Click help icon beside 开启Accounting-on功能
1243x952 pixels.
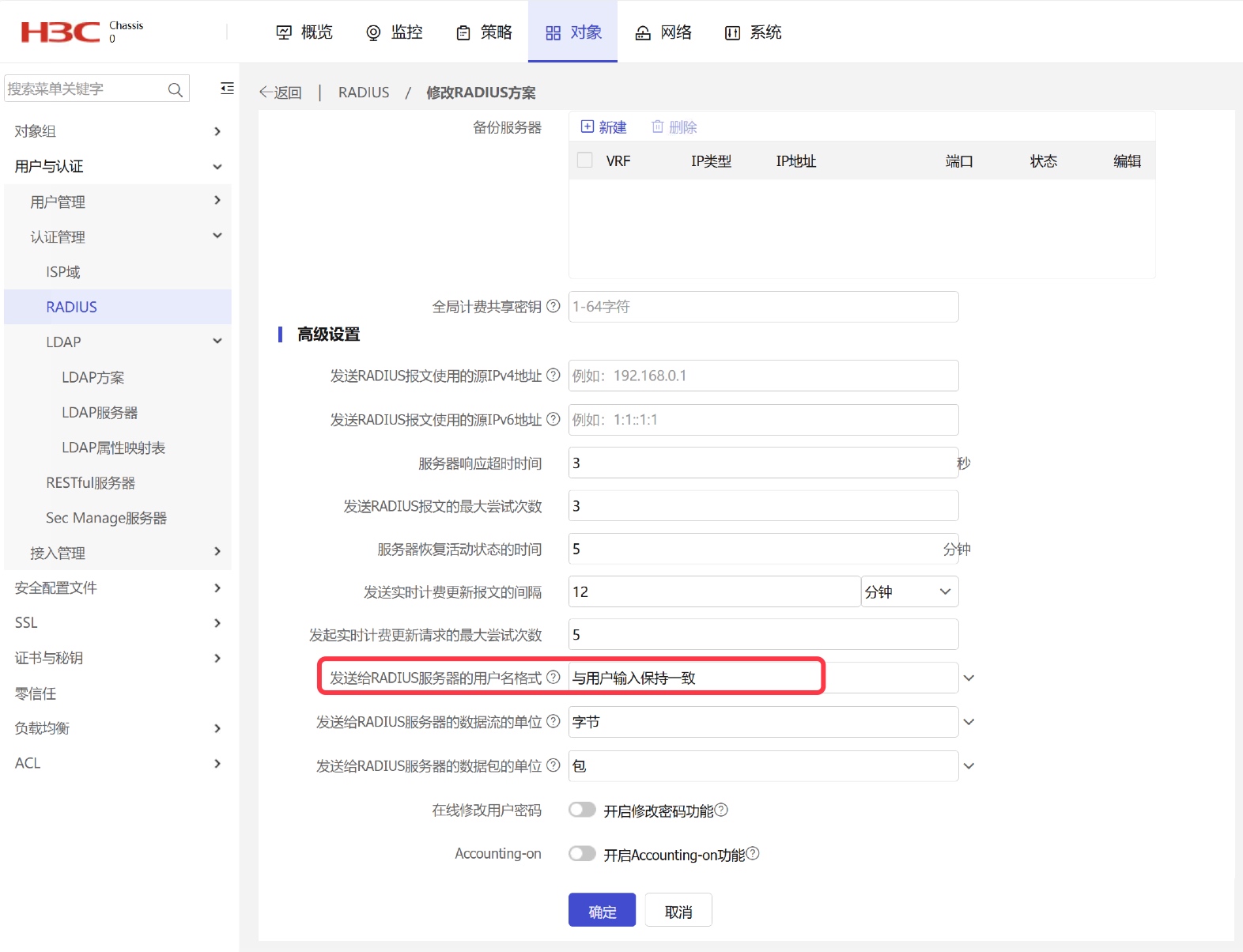753,853
